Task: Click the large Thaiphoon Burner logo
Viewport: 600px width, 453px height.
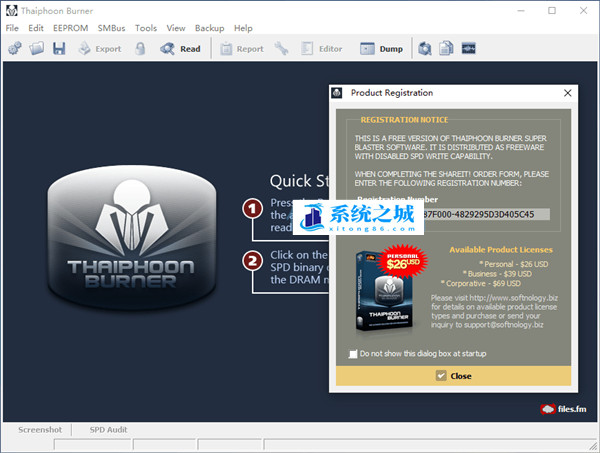Action: point(132,237)
